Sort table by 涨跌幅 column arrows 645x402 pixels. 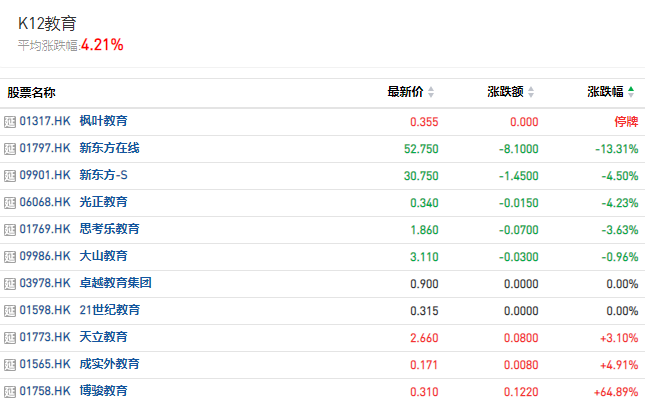(631, 92)
